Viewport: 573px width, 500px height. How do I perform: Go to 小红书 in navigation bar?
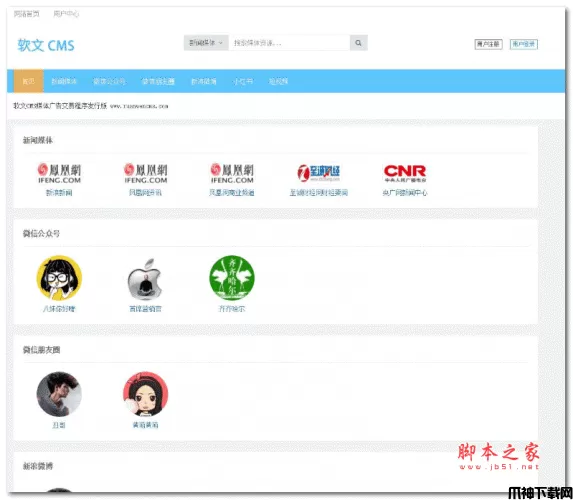(243, 81)
